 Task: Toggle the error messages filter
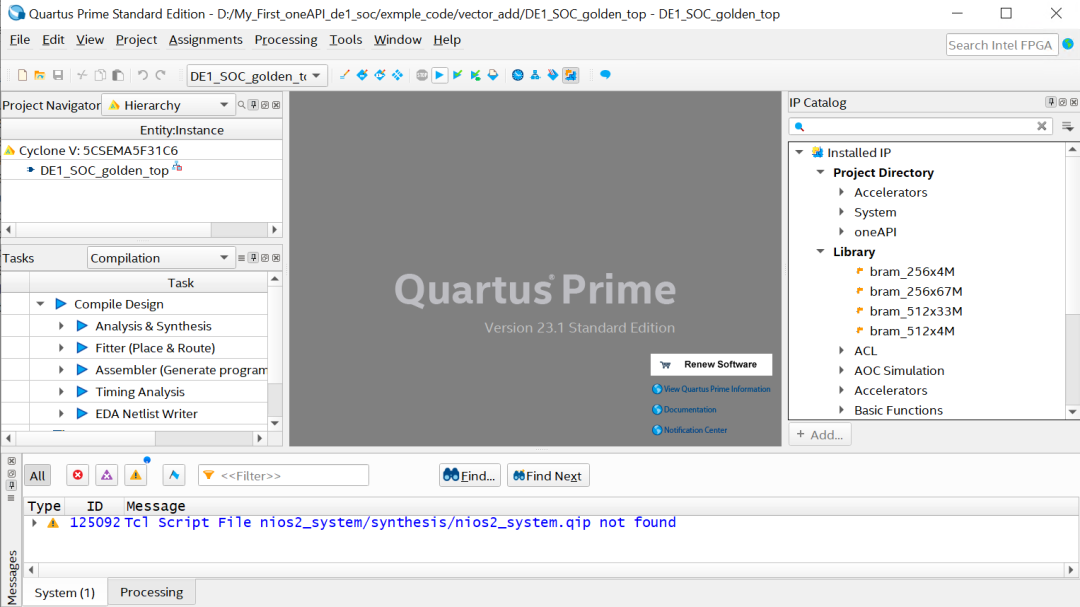[78, 475]
